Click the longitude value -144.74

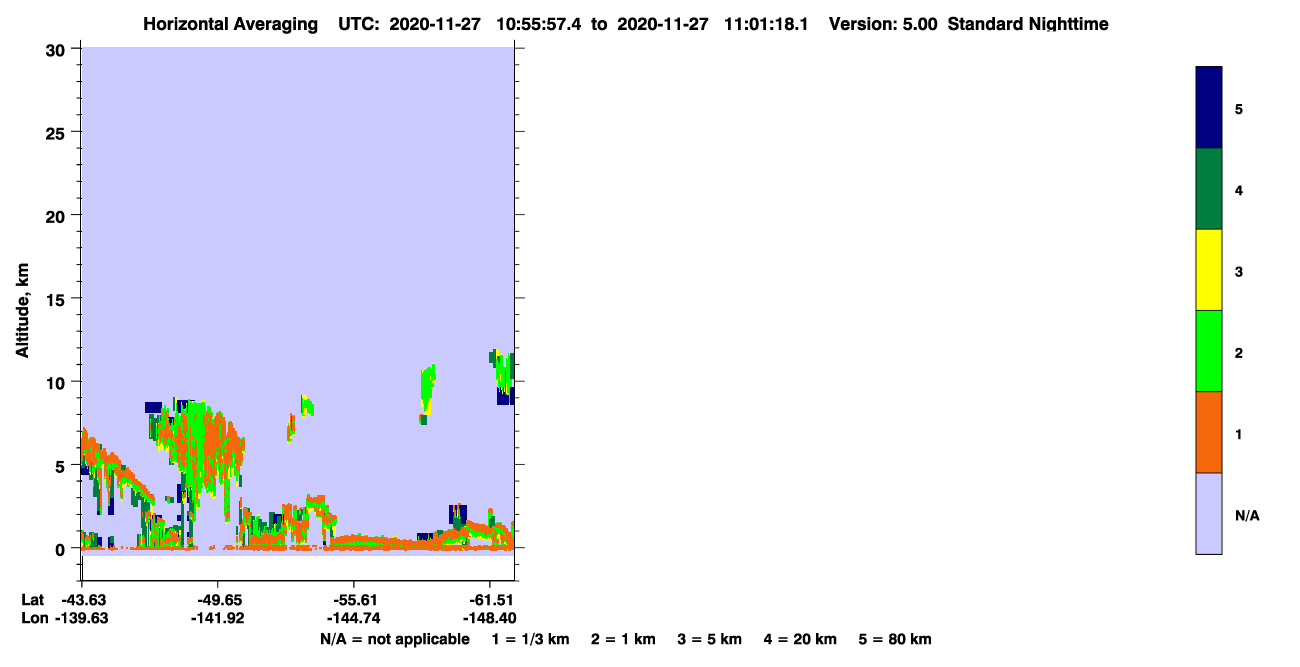coord(354,618)
